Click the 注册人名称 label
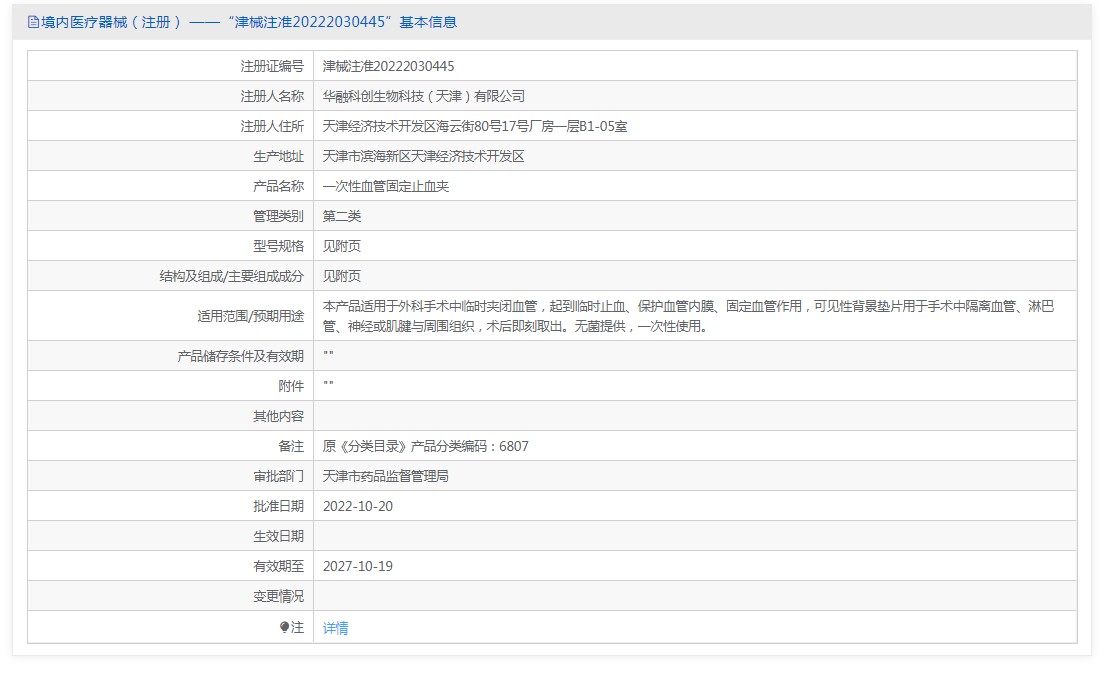 pos(272,96)
